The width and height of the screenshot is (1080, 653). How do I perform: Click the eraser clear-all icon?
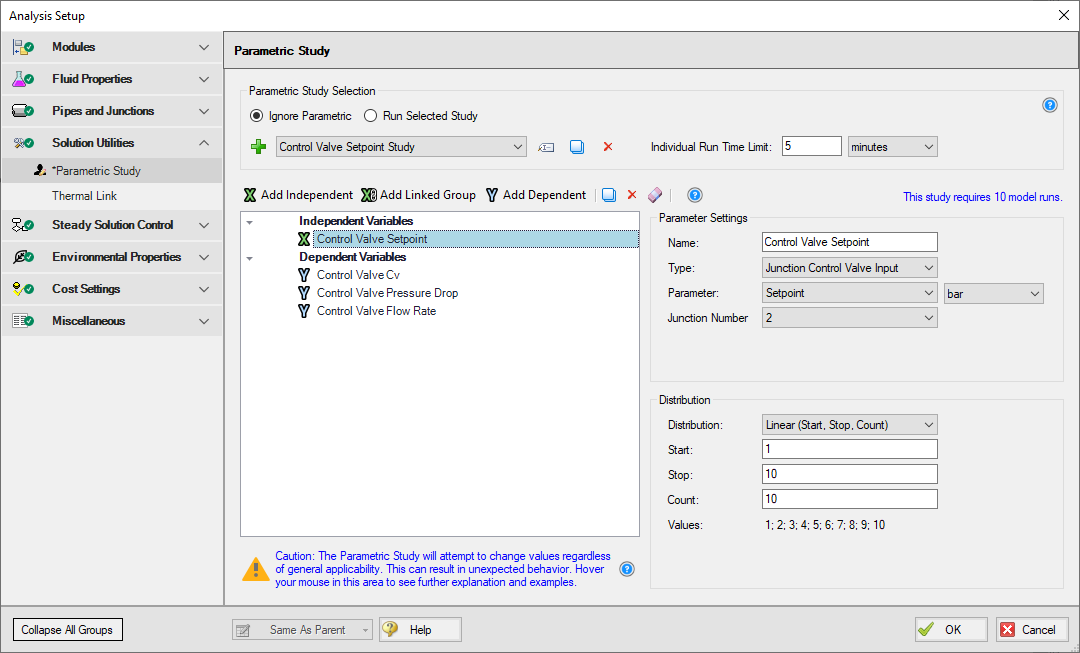pos(655,195)
